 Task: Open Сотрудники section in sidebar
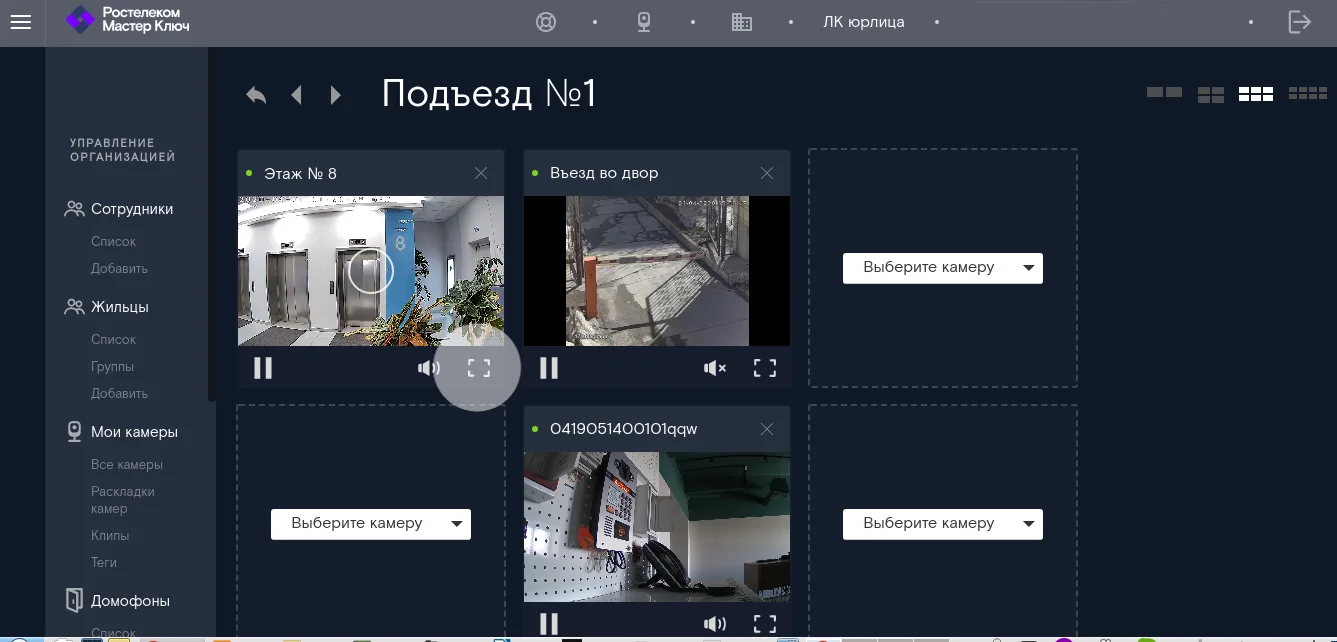132,209
